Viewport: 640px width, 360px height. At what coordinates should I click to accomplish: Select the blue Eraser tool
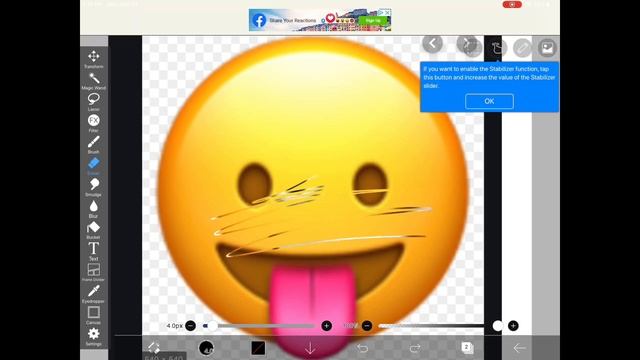click(93, 166)
